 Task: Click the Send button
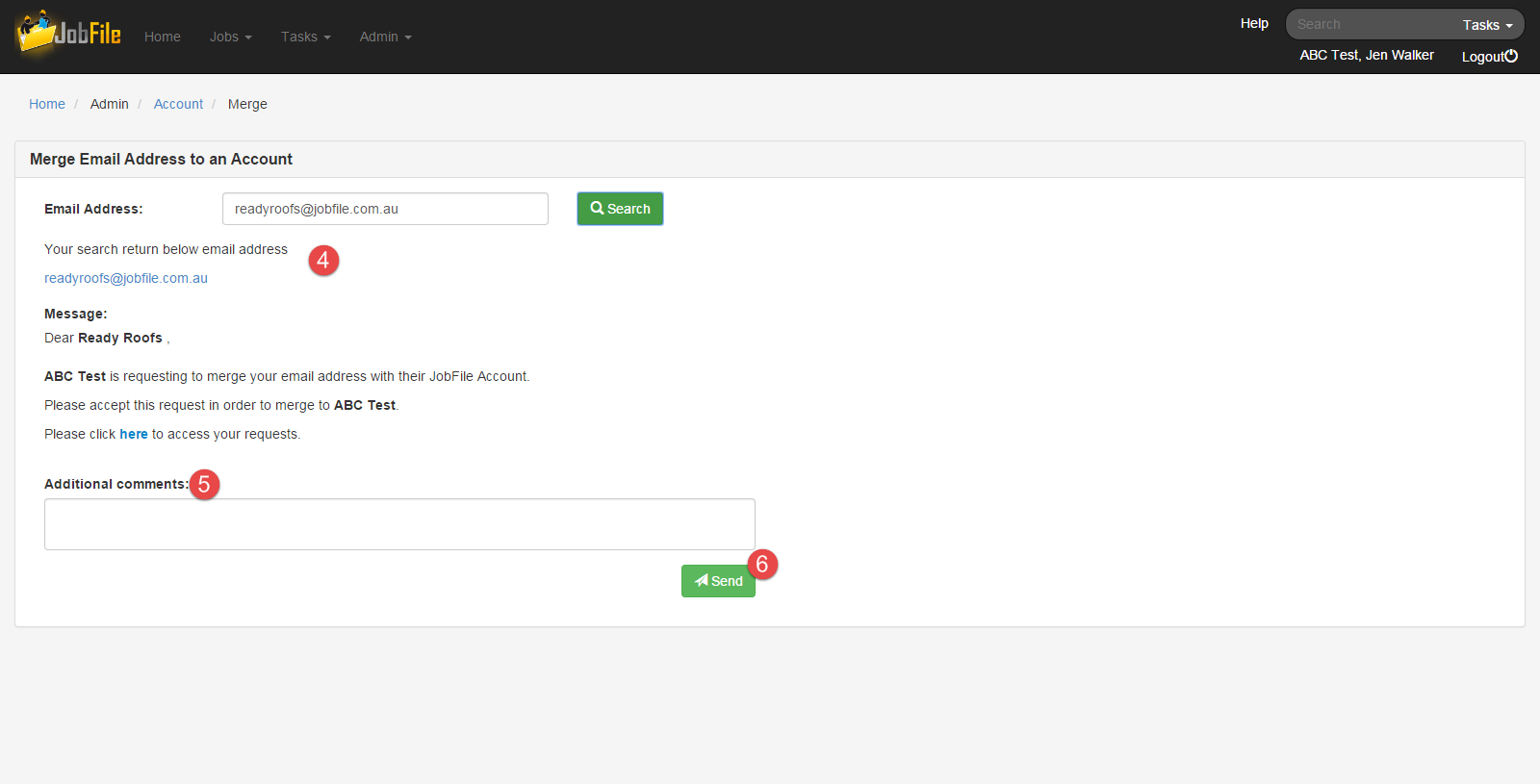718,581
